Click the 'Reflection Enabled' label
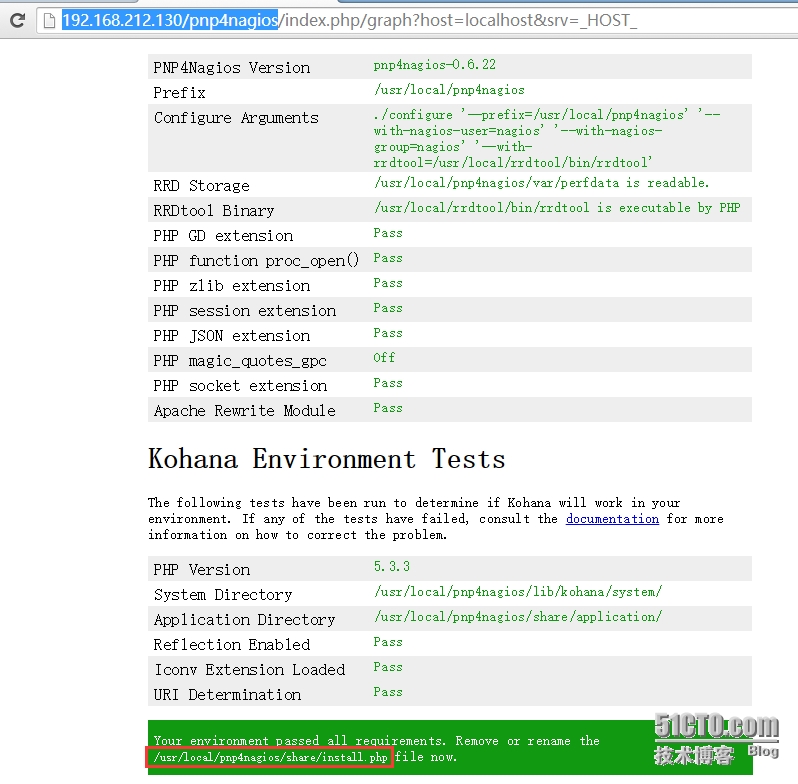The image size is (798, 784). (232, 645)
